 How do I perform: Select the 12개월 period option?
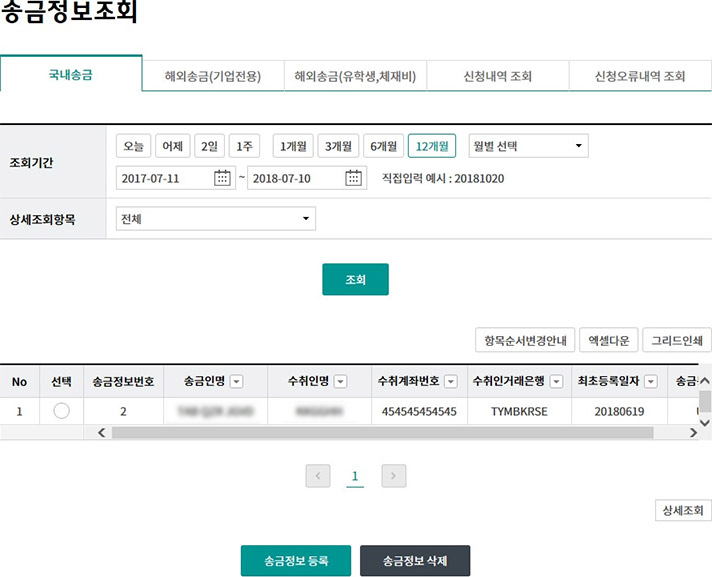432,146
